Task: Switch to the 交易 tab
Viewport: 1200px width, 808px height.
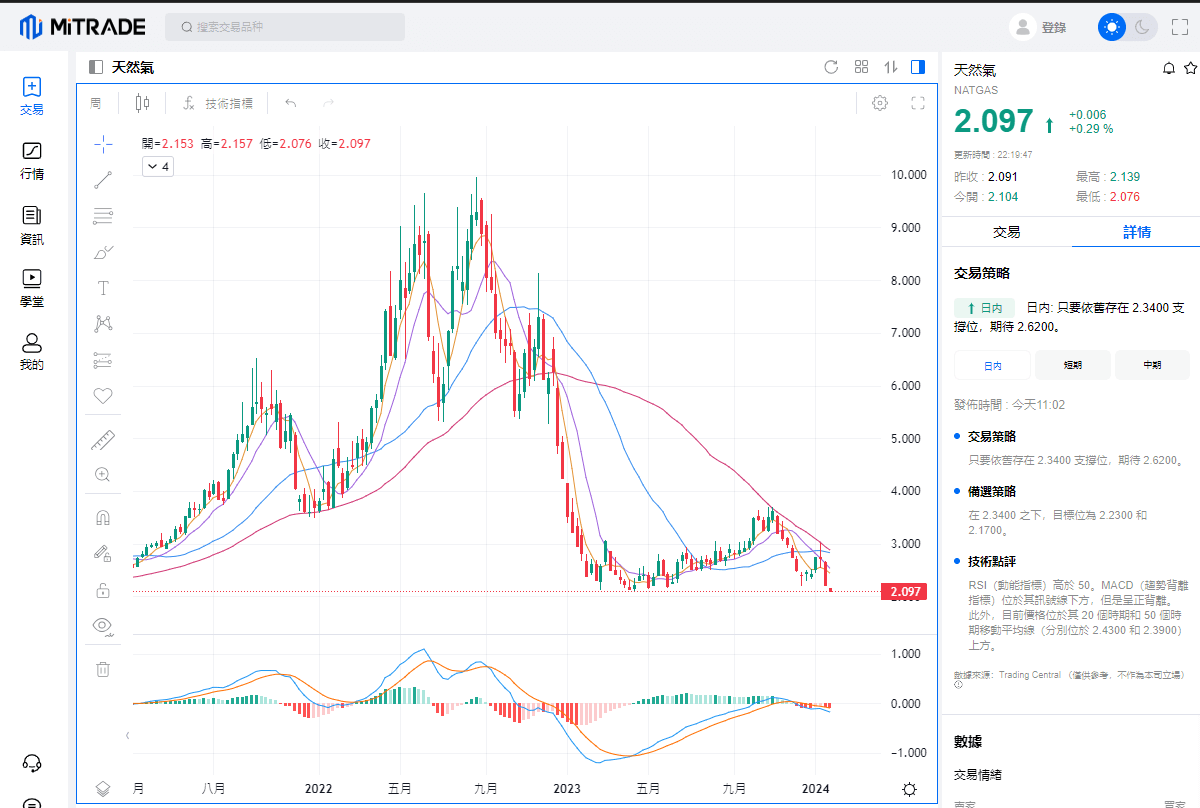Action: tap(1006, 232)
